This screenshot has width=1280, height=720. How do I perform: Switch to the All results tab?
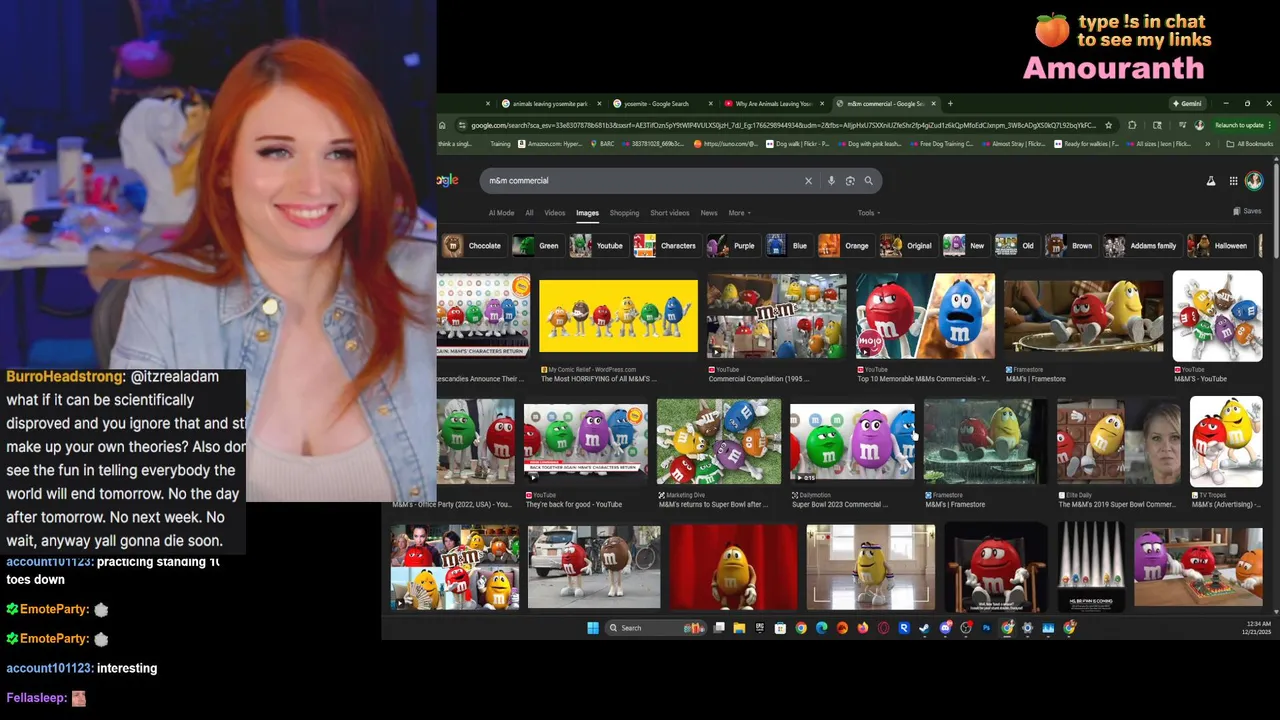click(x=529, y=213)
